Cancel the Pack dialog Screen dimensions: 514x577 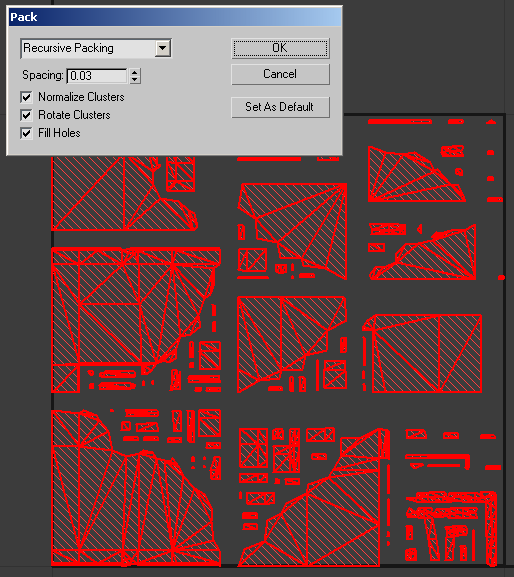tap(280, 74)
